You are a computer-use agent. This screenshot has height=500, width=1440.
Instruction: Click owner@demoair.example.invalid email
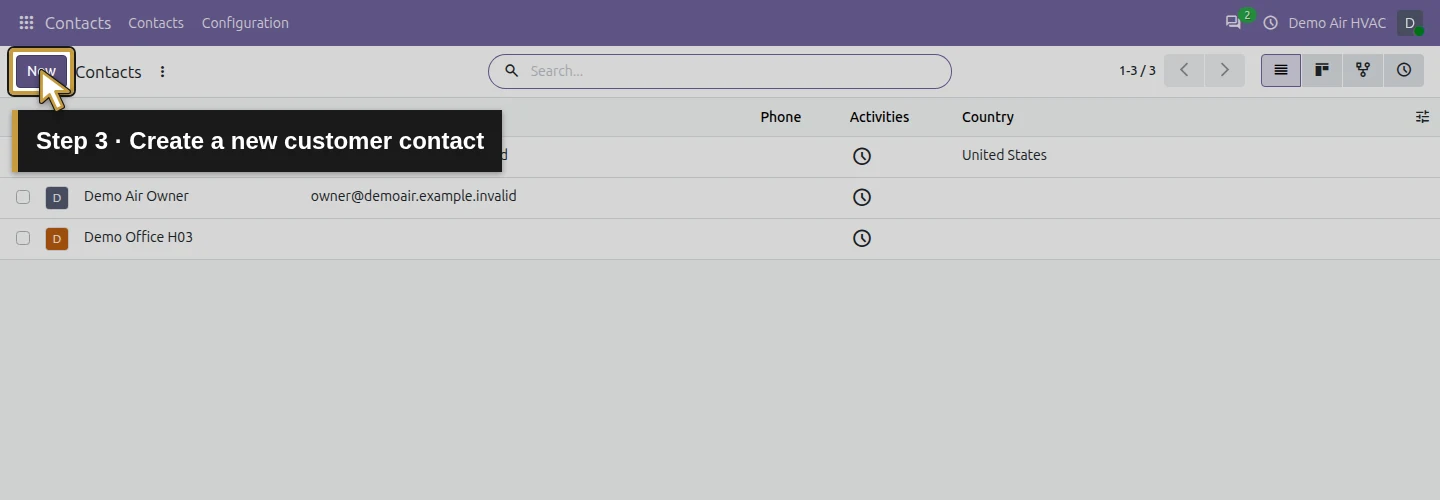point(413,196)
